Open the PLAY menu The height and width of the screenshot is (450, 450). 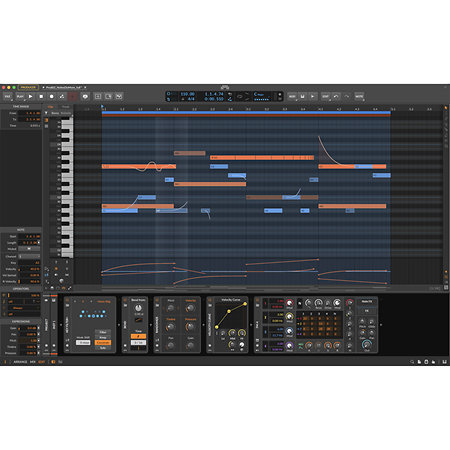click(20, 96)
